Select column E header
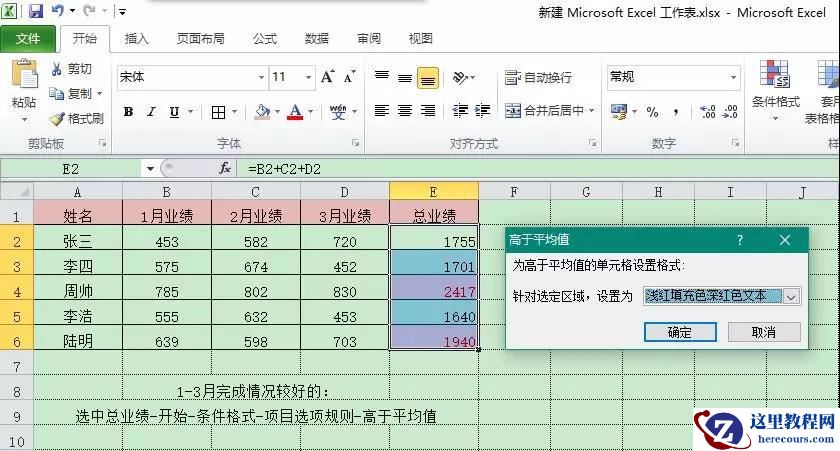Screen dimensions: 840x451 coord(433,191)
